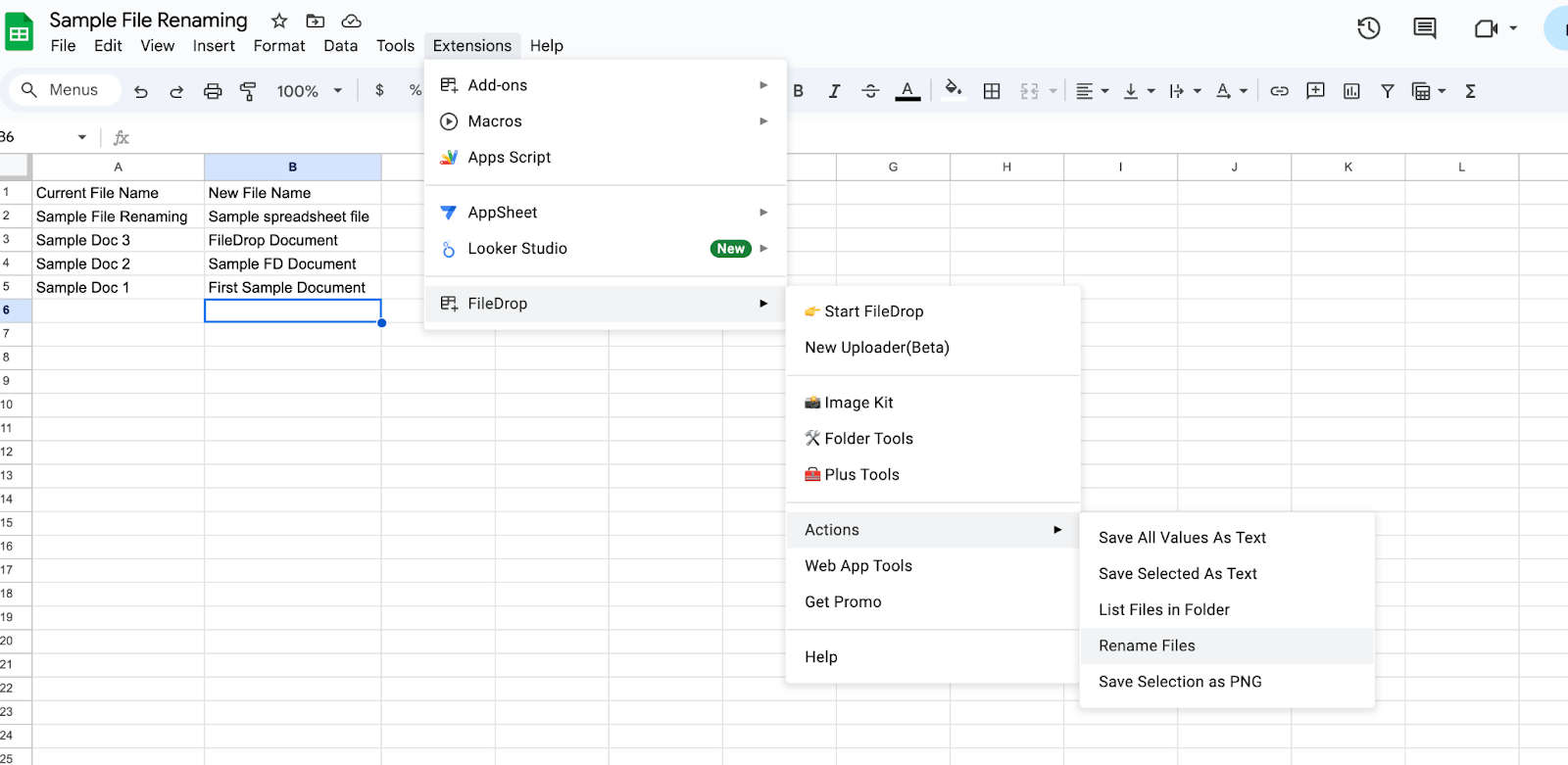1568x765 pixels.
Task: Open the Edit menu
Action: [x=108, y=46]
